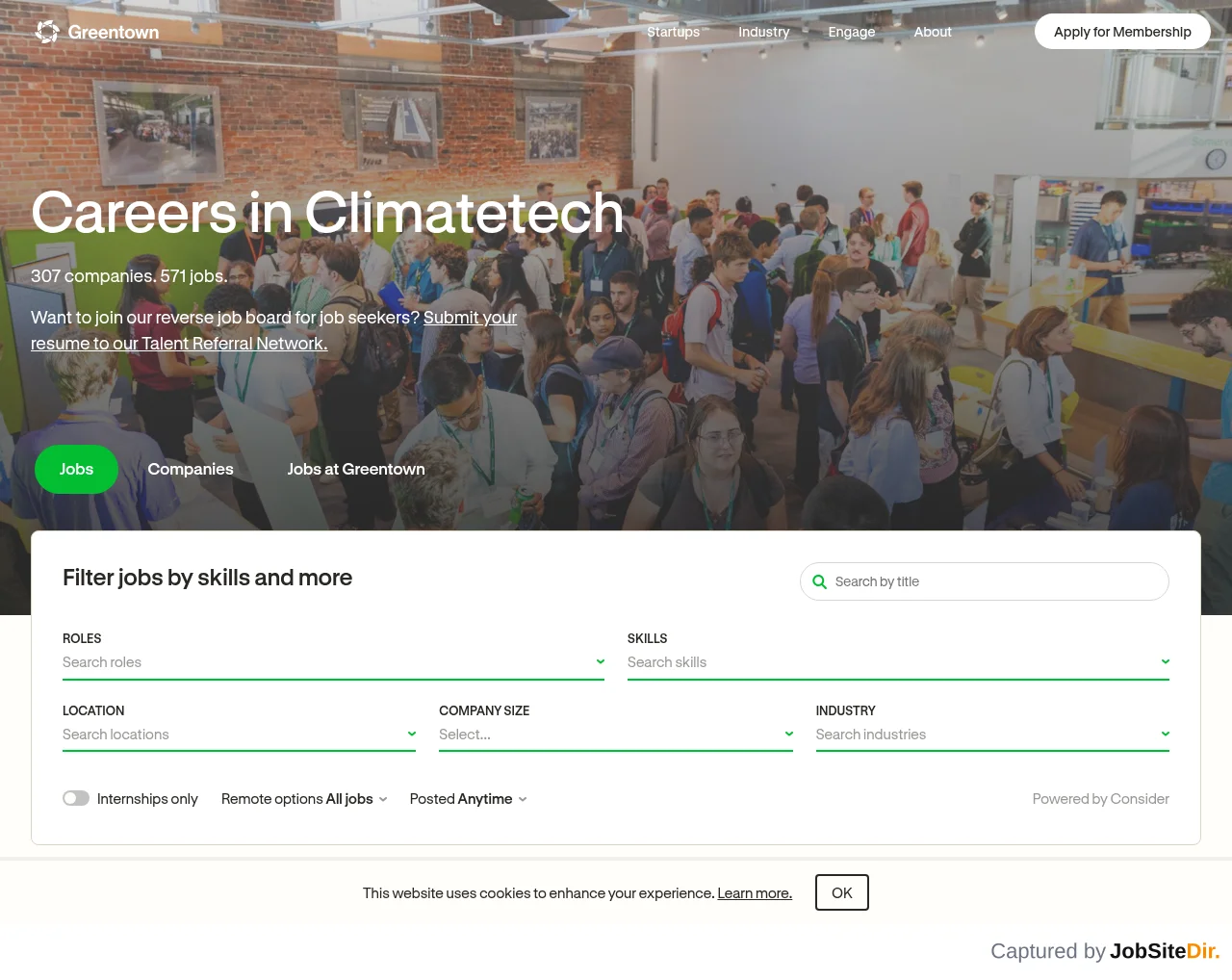Open the About menu
1232x980 pixels.
[x=933, y=32]
